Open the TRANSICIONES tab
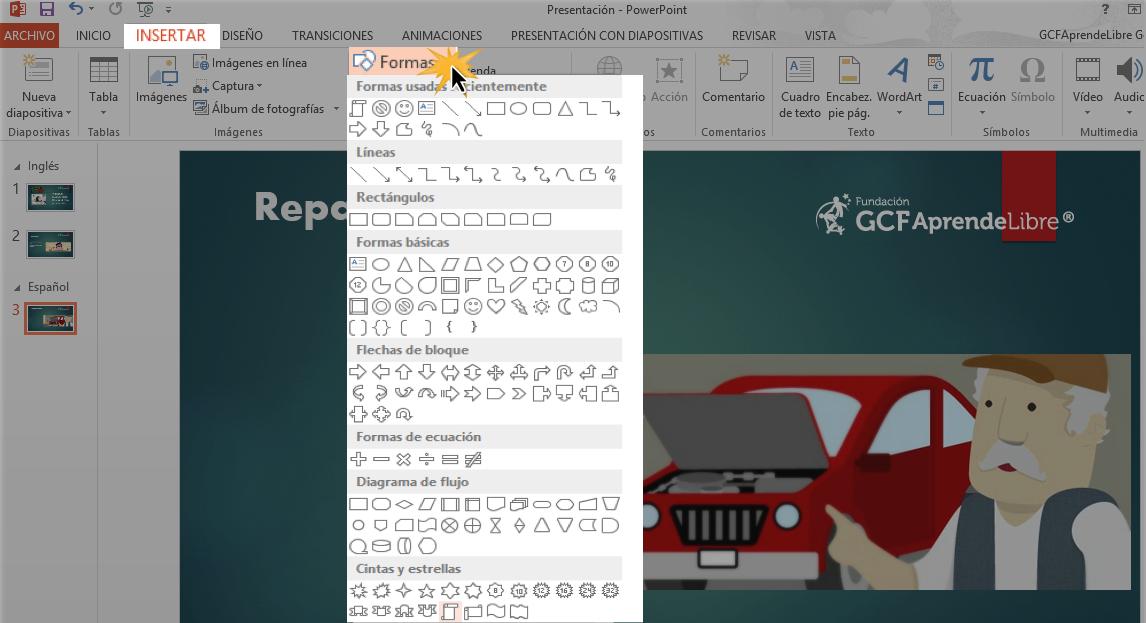The image size is (1146, 623). pyautogui.click(x=333, y=35)
